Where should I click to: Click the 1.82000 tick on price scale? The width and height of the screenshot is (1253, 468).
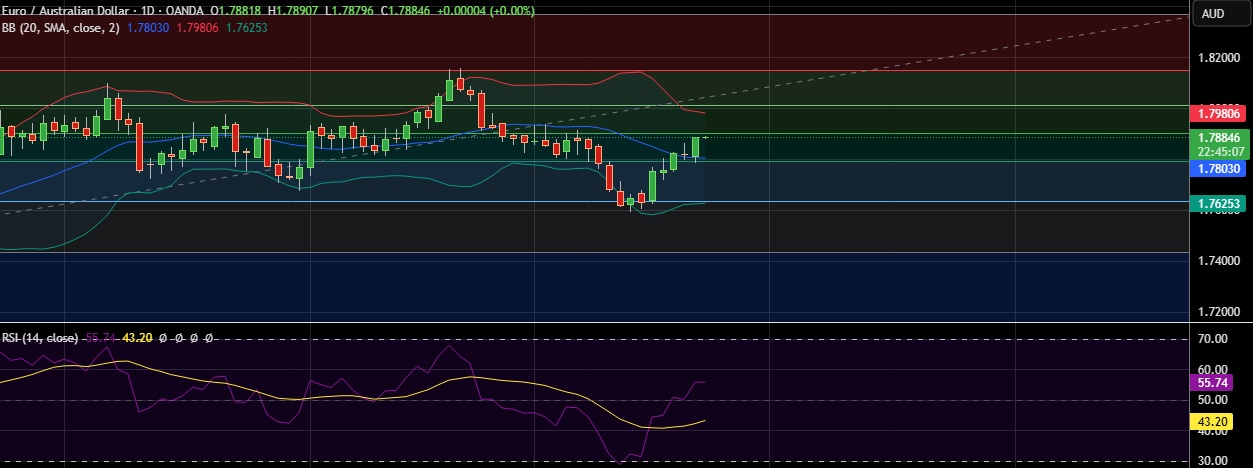1219,59
